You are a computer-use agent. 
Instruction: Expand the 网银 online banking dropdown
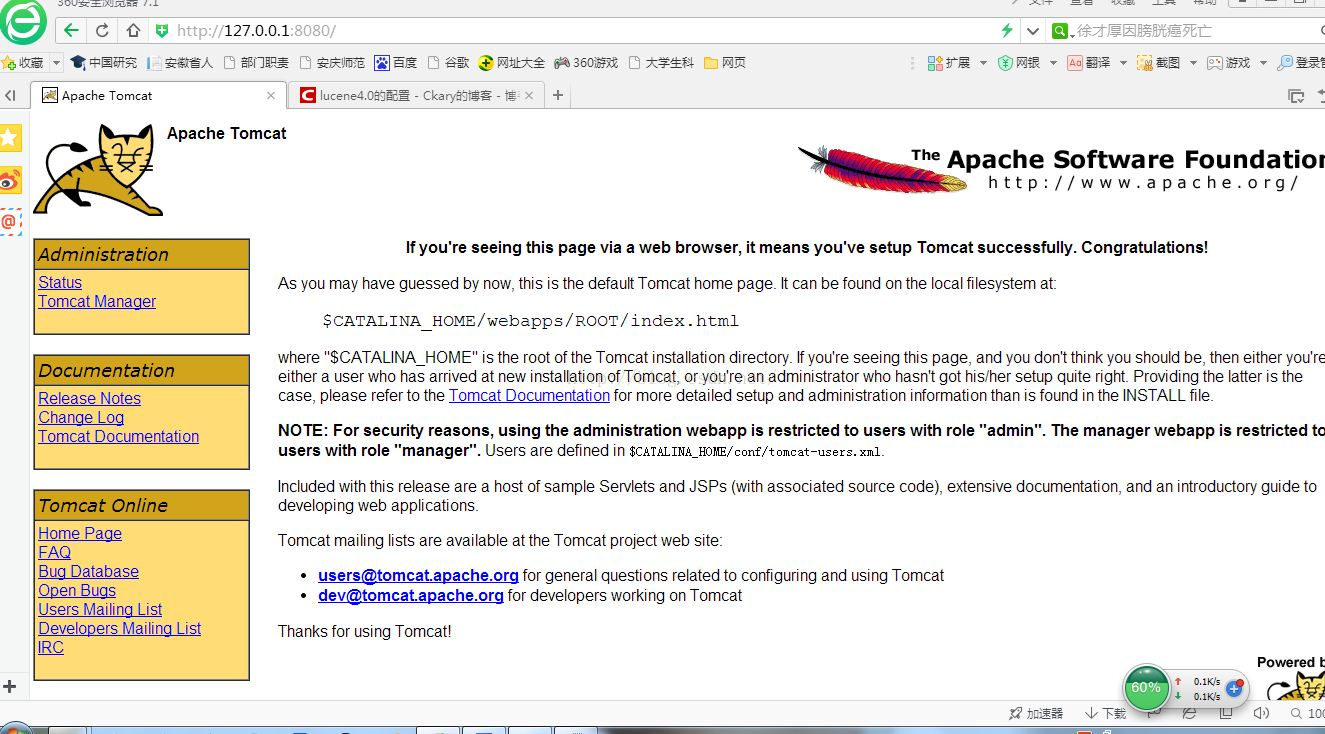(1053, 63)
